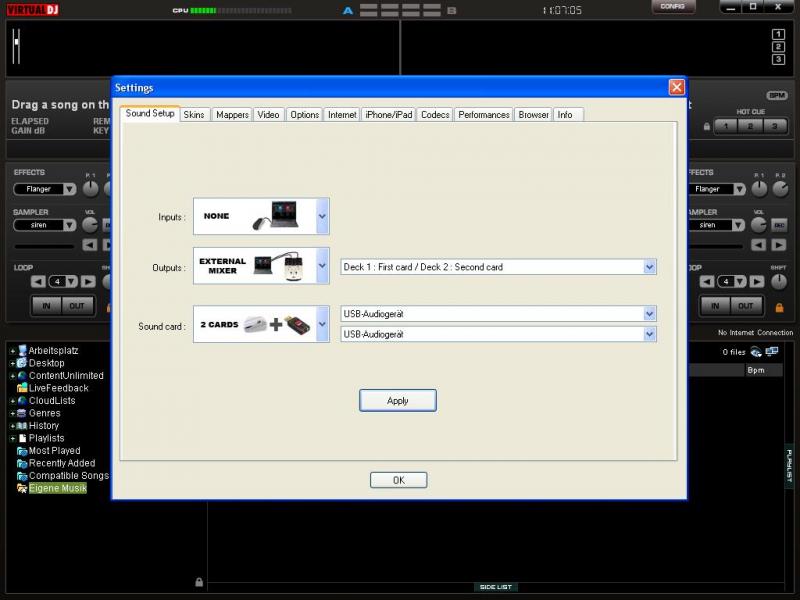Switch to the Skins tab
Viewport: 800px width, 600px height.
(194, 115)
